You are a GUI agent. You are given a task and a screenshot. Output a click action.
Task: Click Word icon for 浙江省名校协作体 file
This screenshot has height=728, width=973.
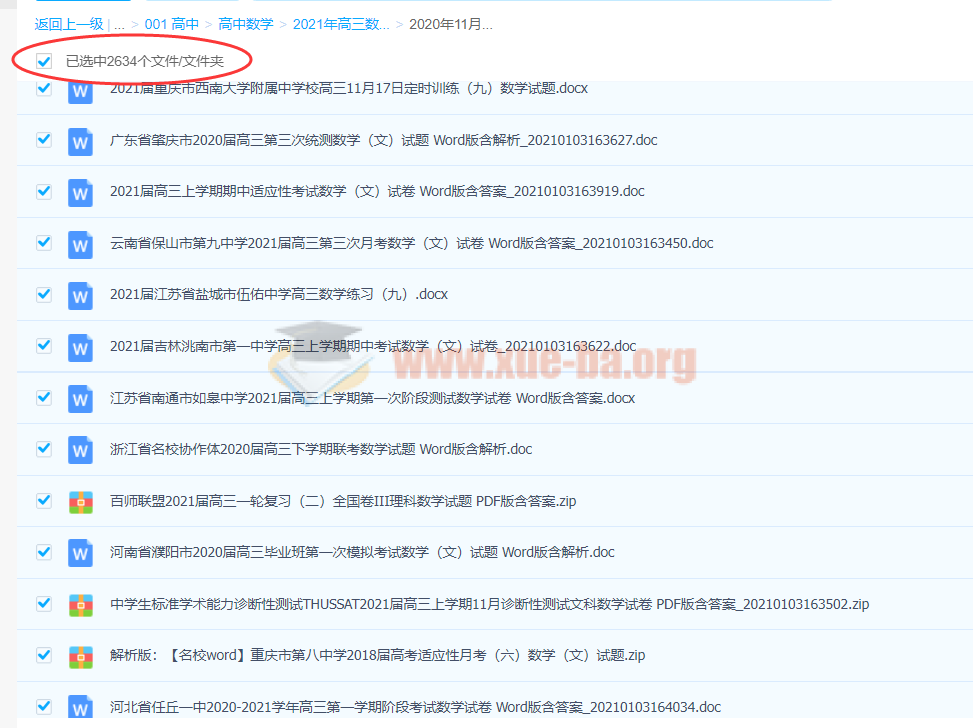coord(80,450)
